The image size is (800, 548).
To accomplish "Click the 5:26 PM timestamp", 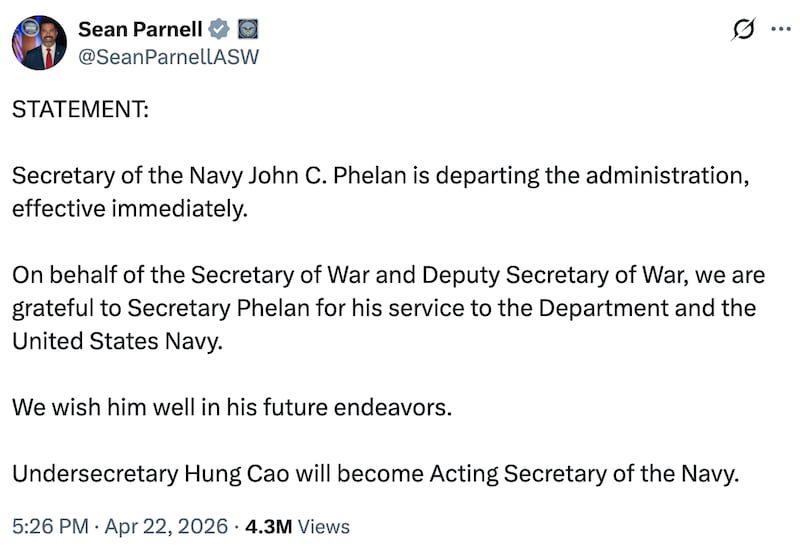I will (46, 526).
